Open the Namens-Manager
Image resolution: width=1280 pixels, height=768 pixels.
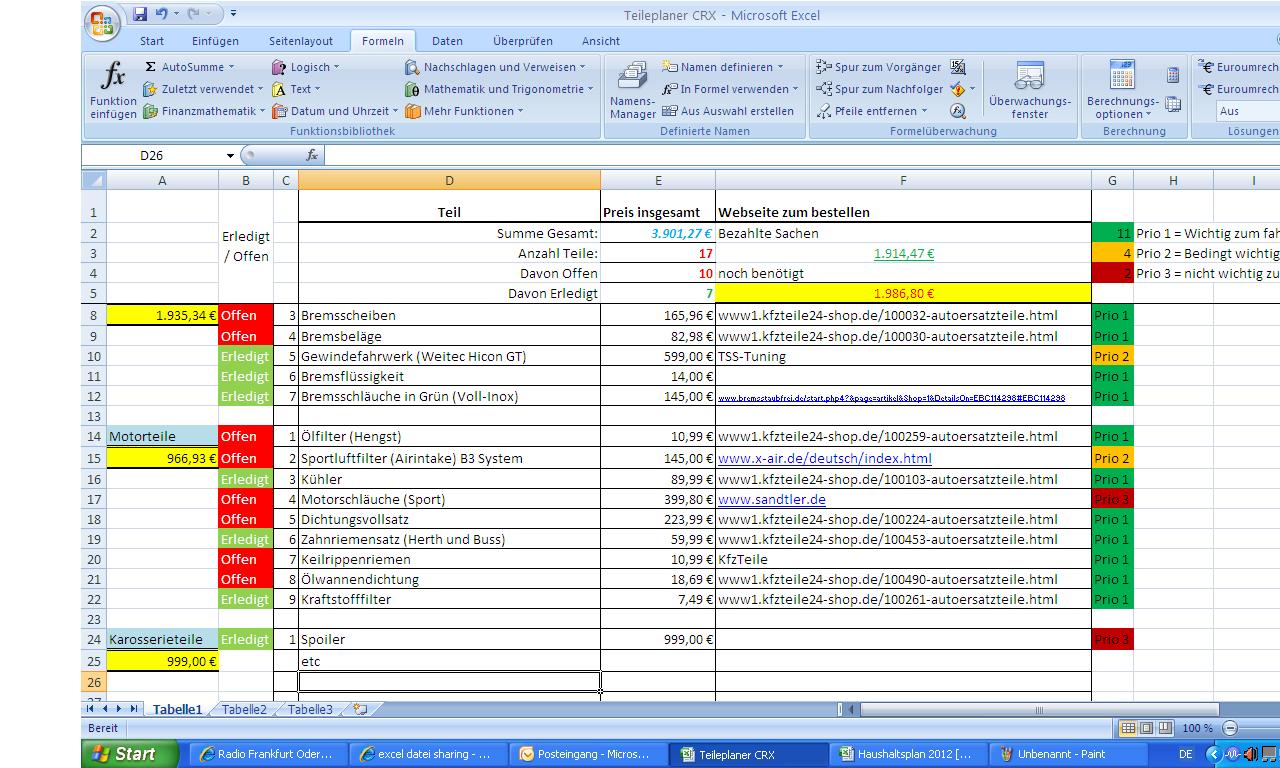(x=632, y=89)
